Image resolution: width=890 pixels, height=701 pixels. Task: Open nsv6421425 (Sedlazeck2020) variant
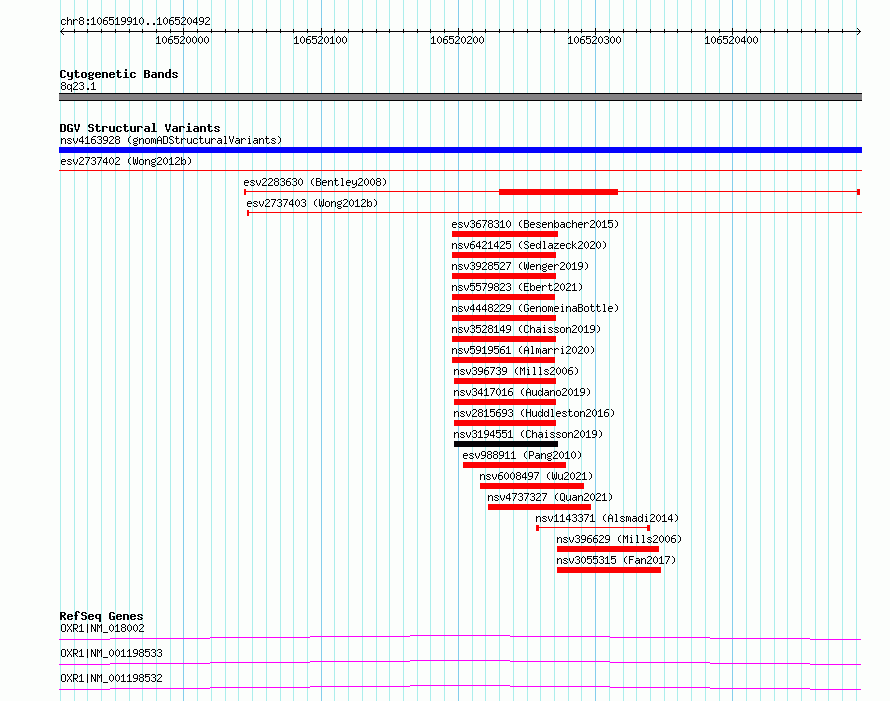coord(529,245)
